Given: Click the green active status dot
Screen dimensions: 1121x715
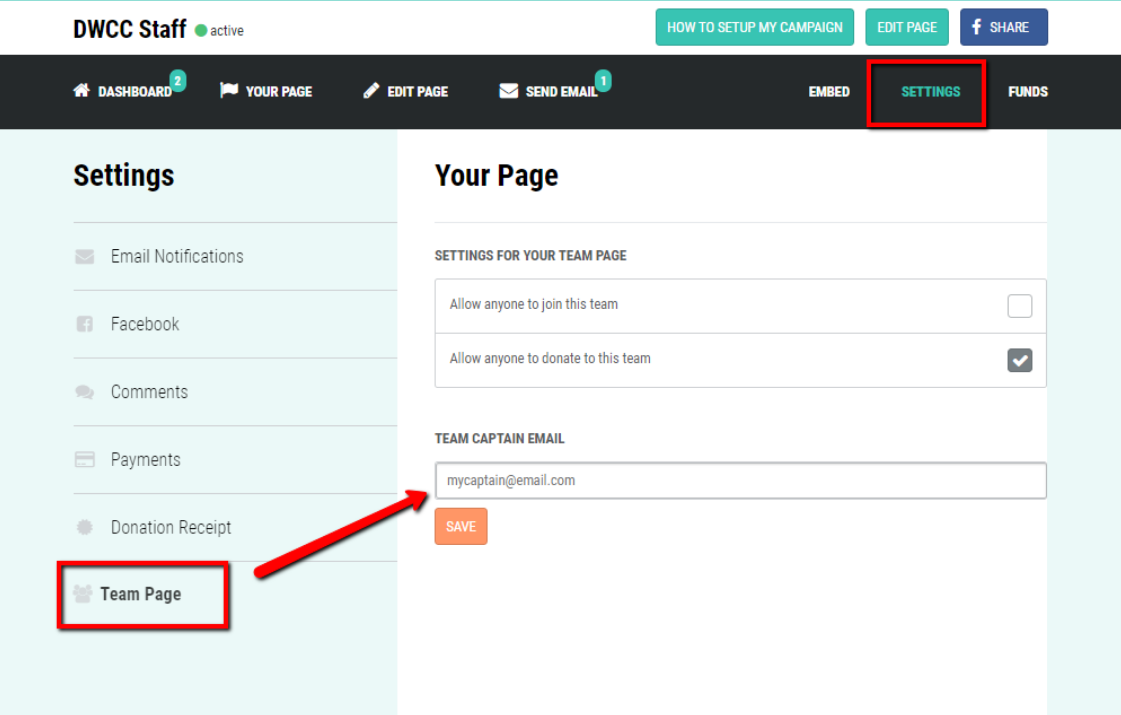Looking at the screenshot, I should (x=201, y=30).
